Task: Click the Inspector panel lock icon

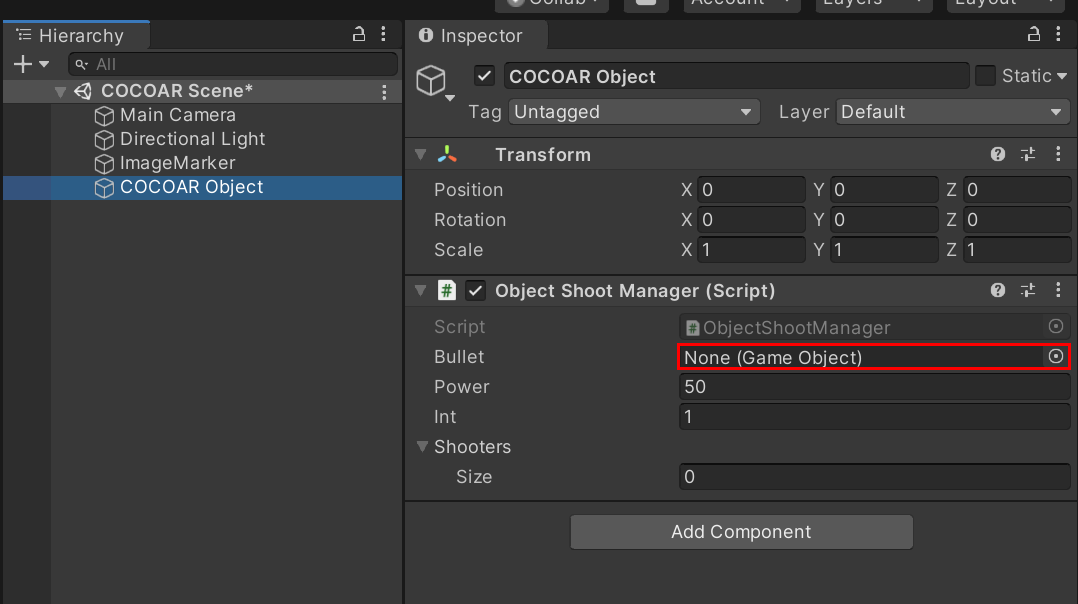Action: [x=1033, y=34]
